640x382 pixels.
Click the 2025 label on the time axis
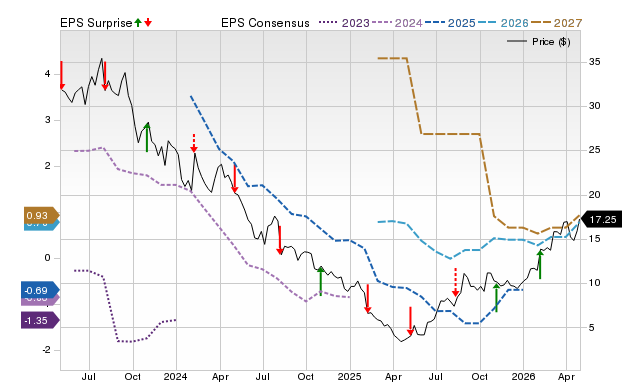[x=349, y=376]
